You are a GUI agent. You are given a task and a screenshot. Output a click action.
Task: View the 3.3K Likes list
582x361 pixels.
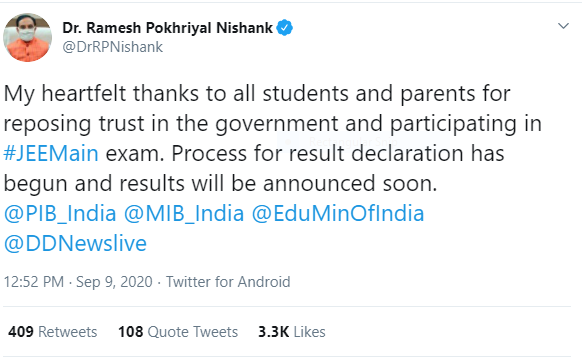[x=292, y=332]
